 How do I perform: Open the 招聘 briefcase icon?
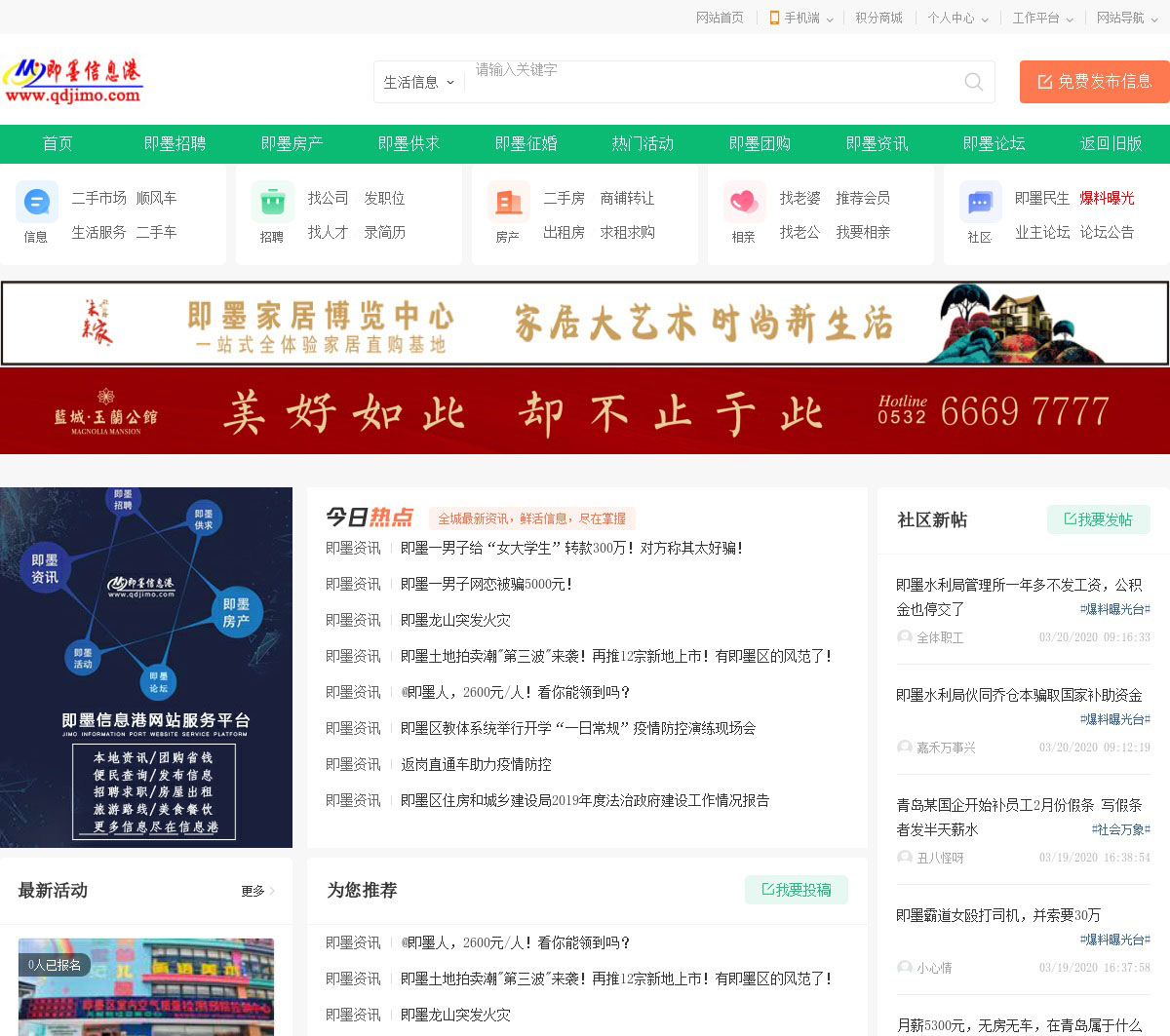pyautogui.click(x=273, y=203)
